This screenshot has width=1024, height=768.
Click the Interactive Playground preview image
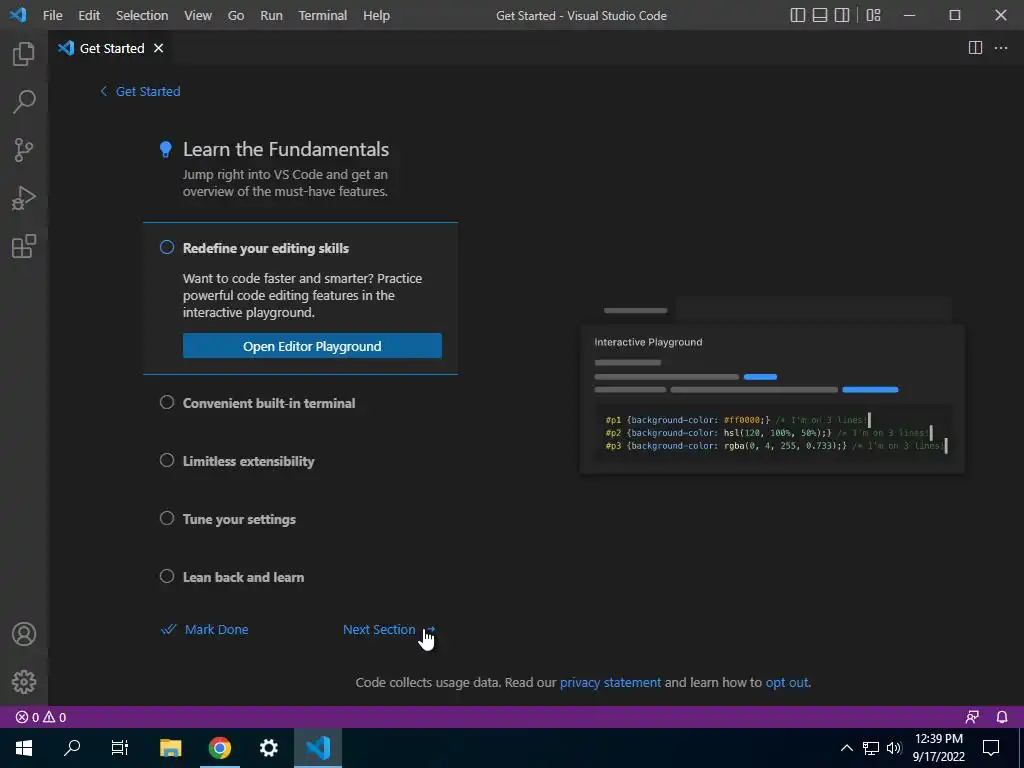(x=772, y=385)
